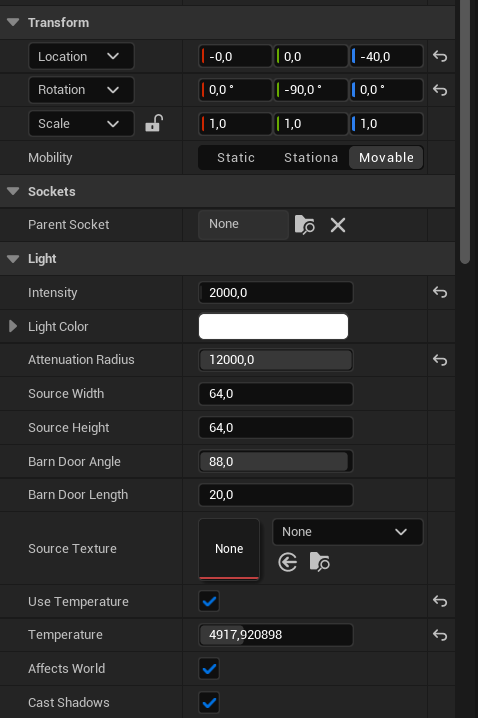This screenshot has width=478, height=718.
Task: Set Mobility to Stationary
Action: 311,158
